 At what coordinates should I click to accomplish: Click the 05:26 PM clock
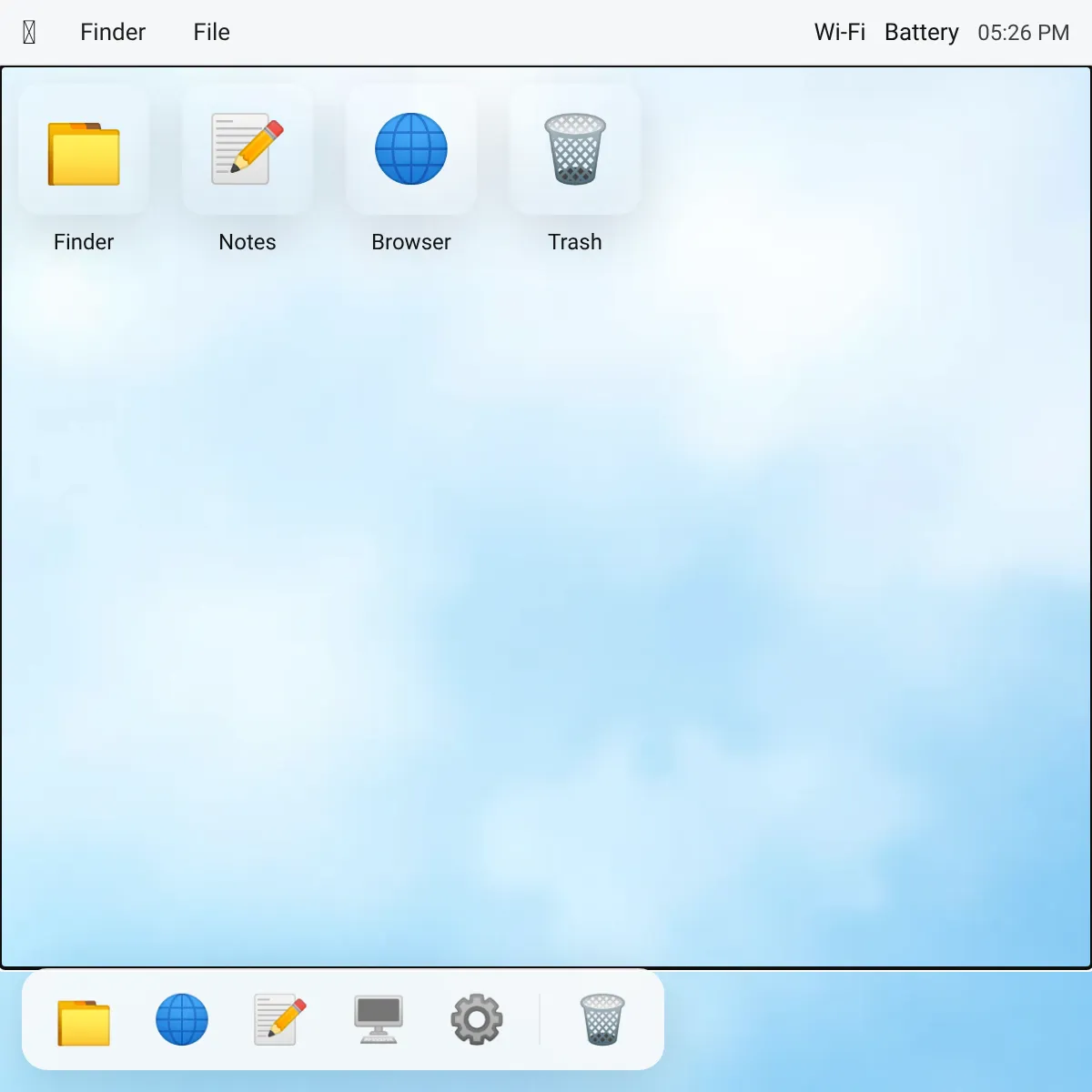click(1023, 33)
